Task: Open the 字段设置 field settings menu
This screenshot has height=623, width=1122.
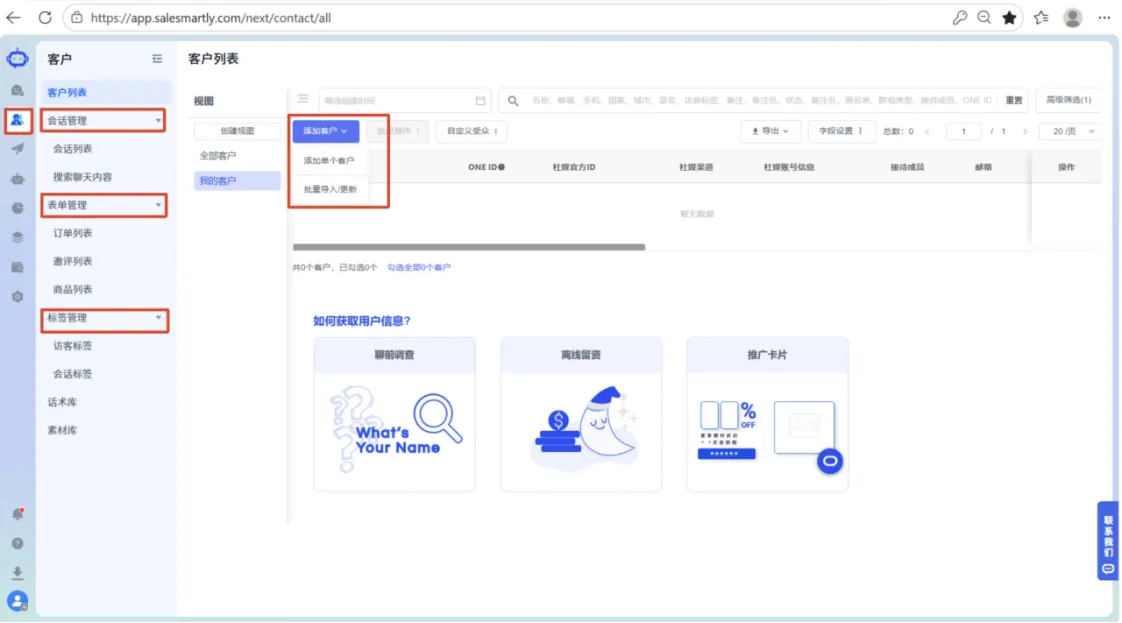Action: pos(842,131)
